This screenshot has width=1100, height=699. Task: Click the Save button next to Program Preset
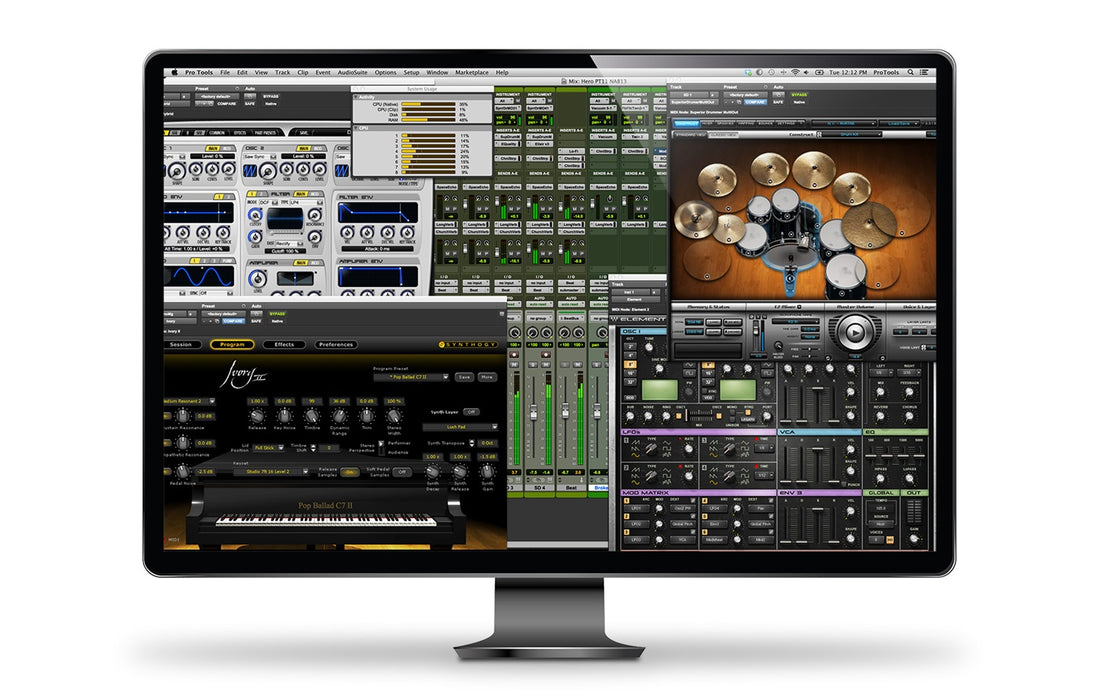464,377
